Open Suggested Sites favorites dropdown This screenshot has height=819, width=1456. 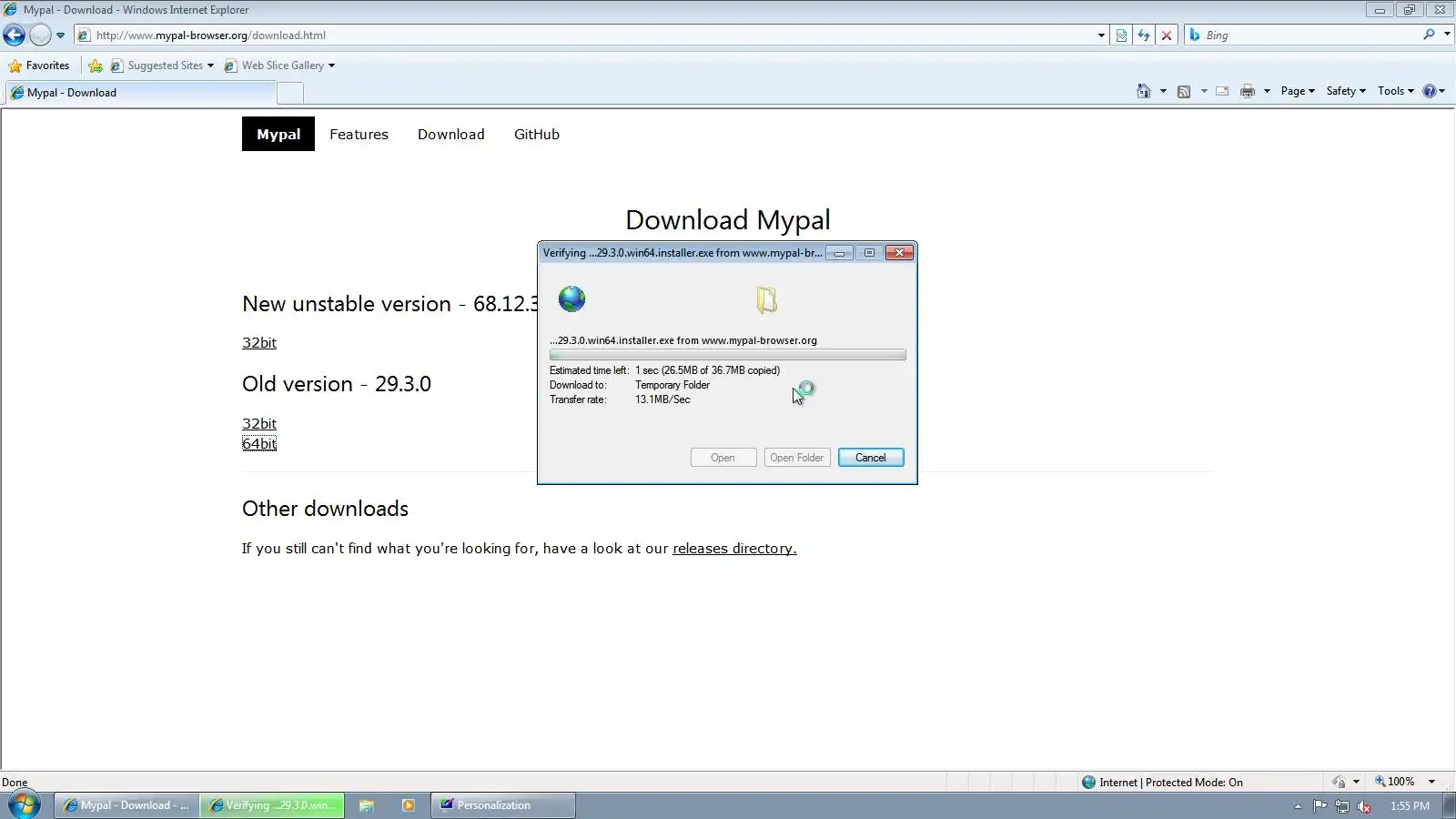(x=162, y=66)
